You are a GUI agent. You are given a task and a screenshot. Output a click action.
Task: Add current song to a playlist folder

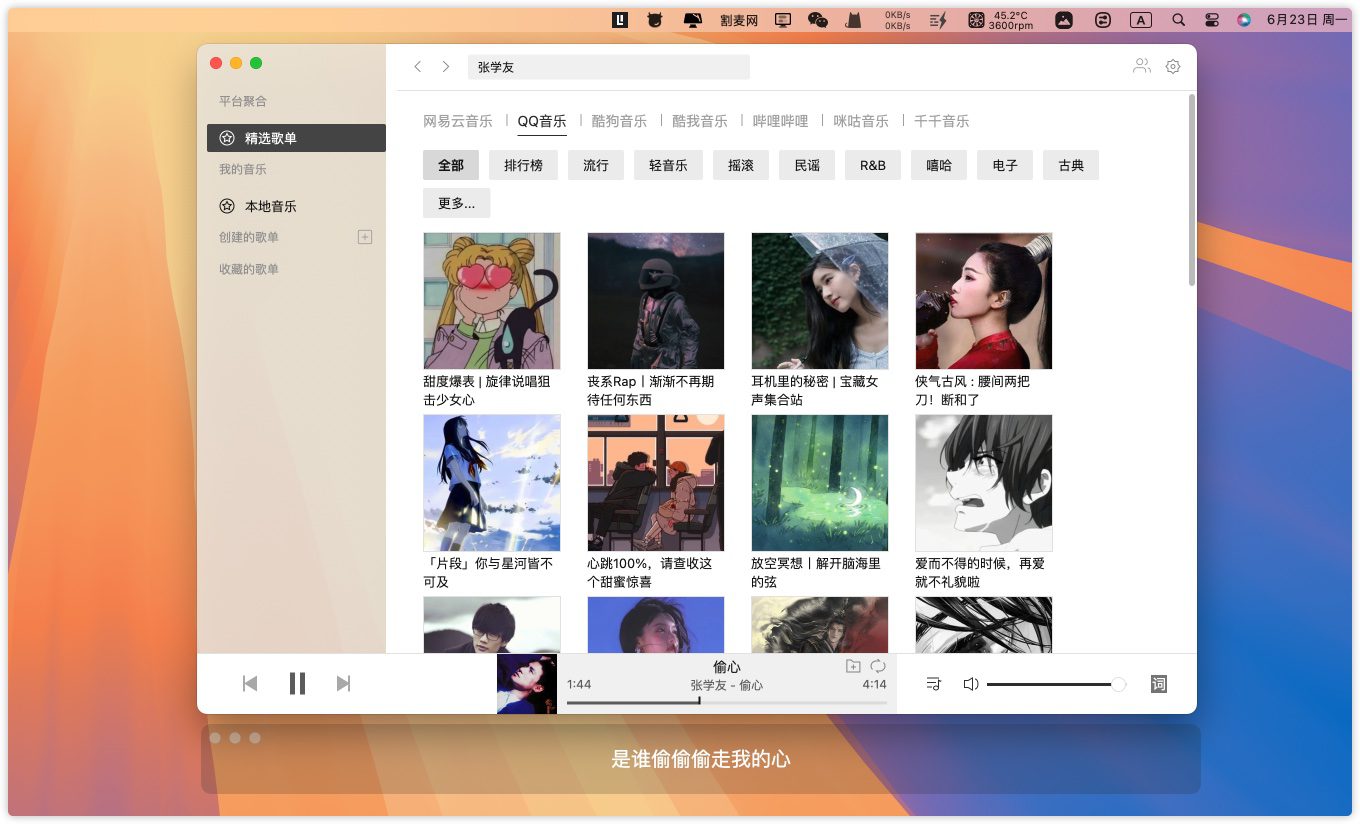(x=853, y=666)
